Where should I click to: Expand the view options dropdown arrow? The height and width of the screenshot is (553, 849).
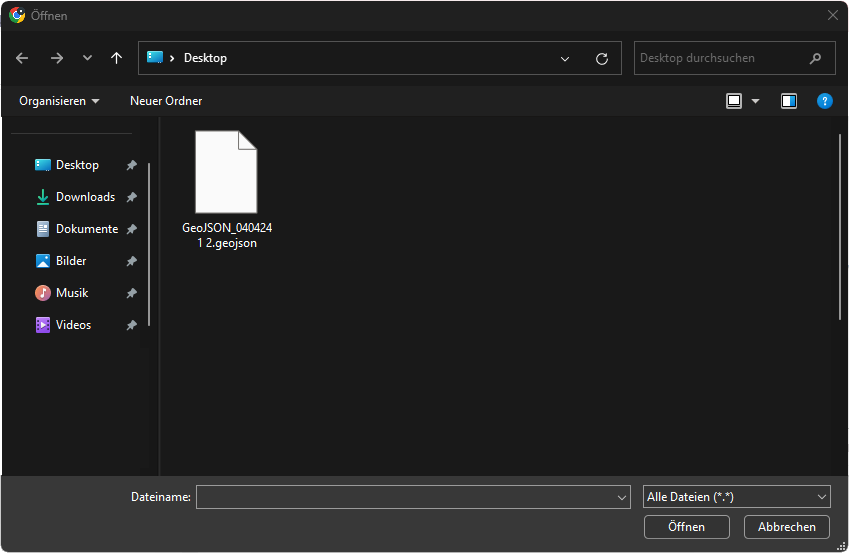point(755,101)
